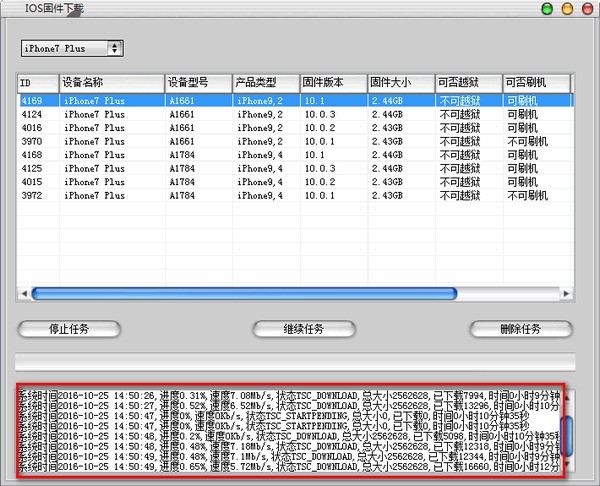Open the iPhone7 Plus device dropdown

(72, 48)
